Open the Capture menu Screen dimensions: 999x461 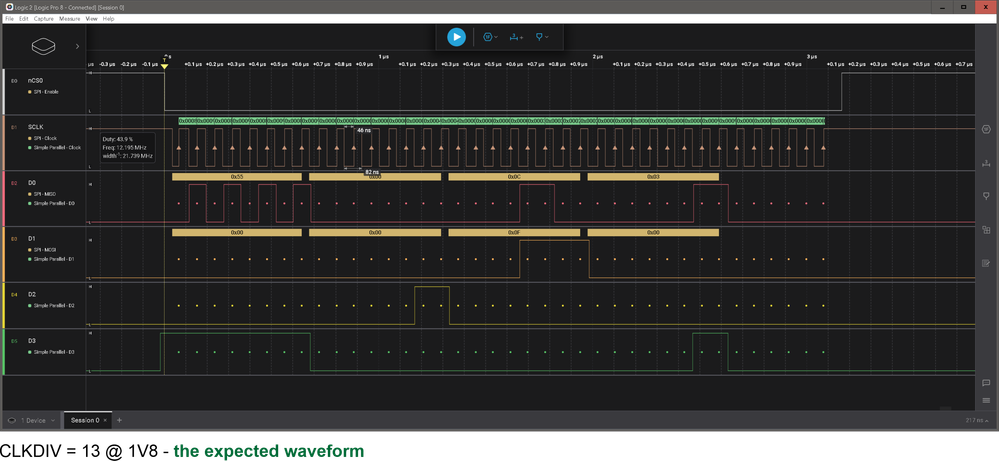pos(44,19)
